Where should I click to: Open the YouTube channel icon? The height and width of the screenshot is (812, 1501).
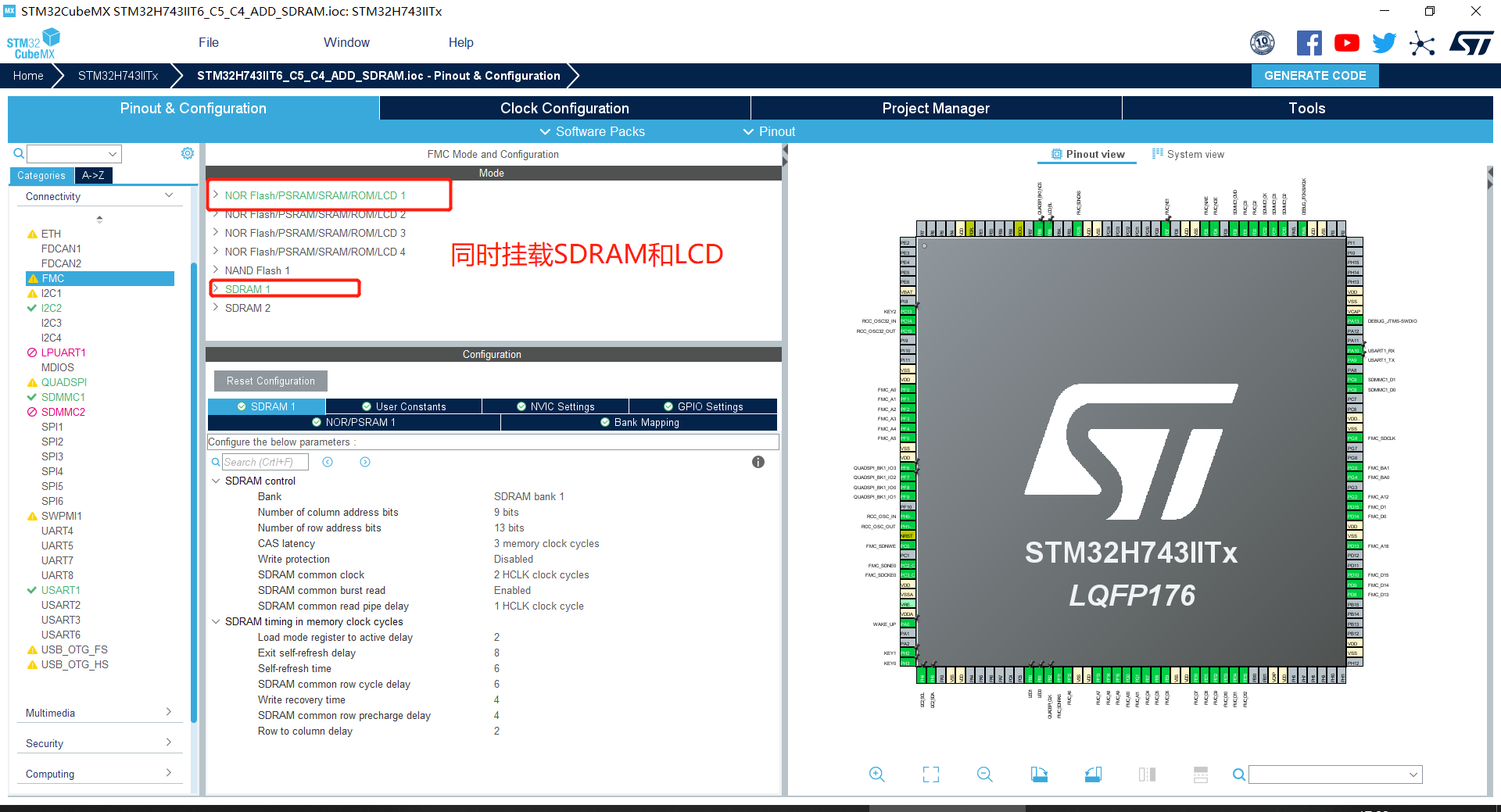1346,43
